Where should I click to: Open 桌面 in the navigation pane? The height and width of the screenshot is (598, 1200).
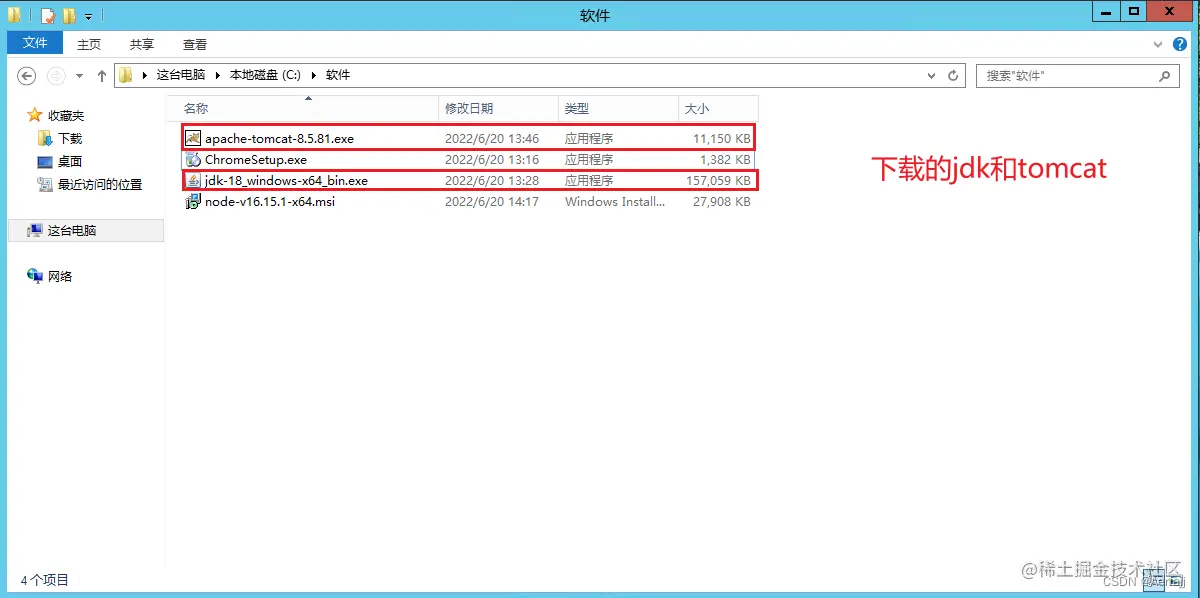point(70,161)
